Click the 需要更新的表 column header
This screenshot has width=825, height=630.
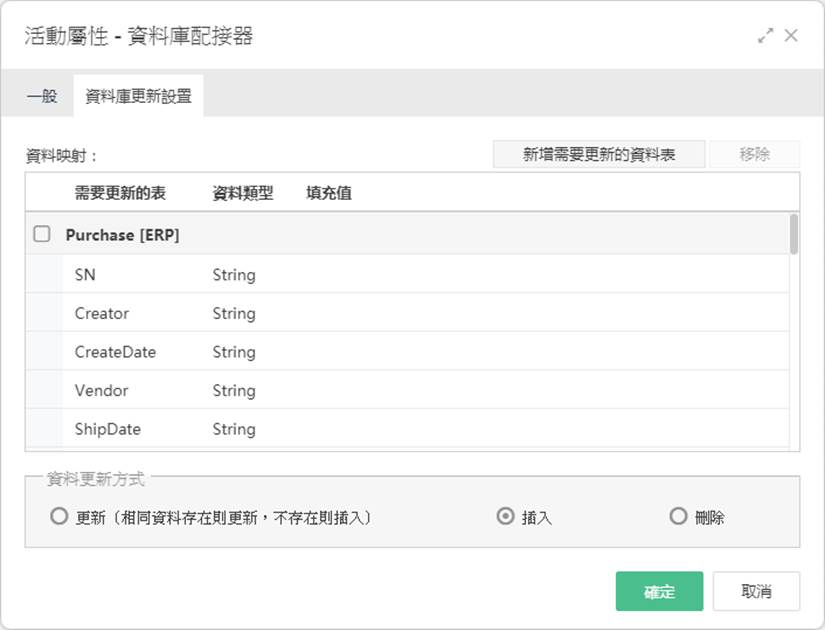pos(120,193)
